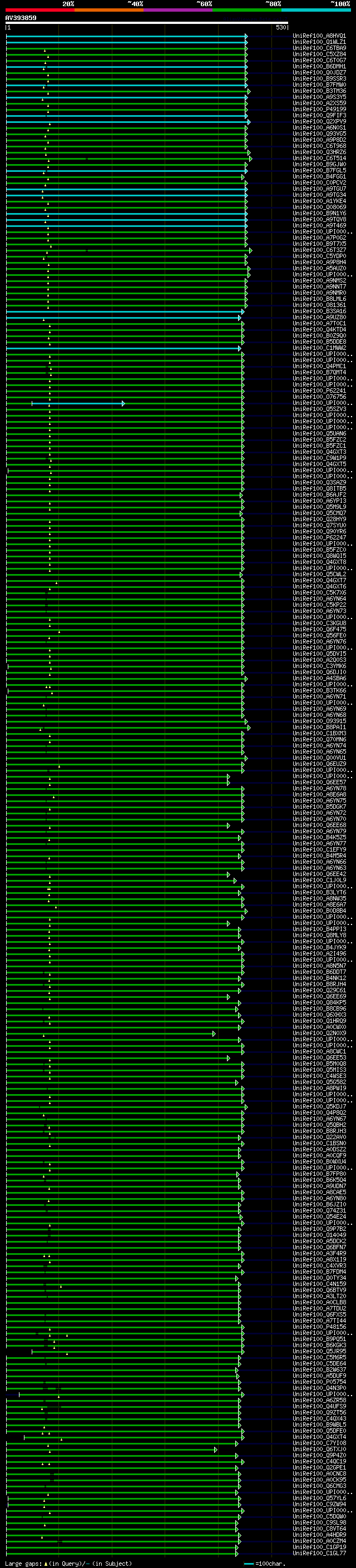Click hit UniRef100_O93915

tap(319, 721)
